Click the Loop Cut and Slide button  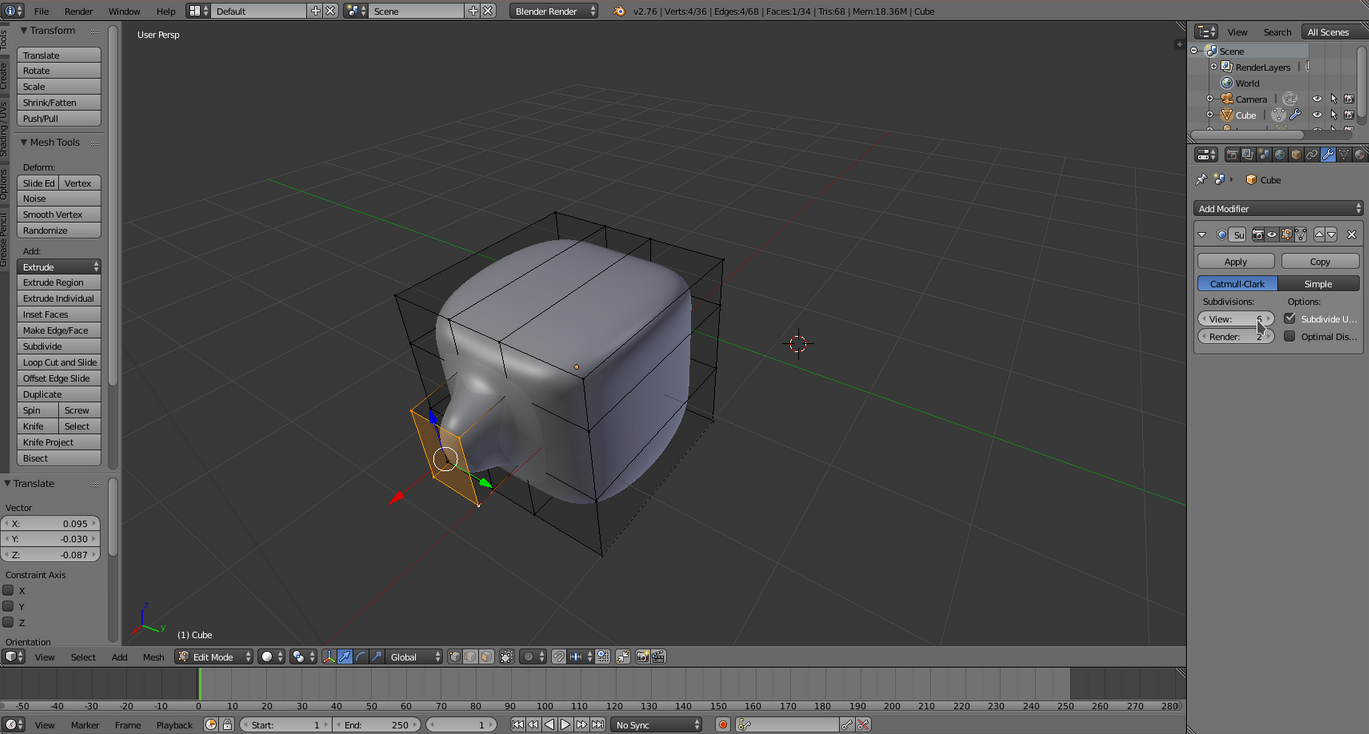point(60,363)
